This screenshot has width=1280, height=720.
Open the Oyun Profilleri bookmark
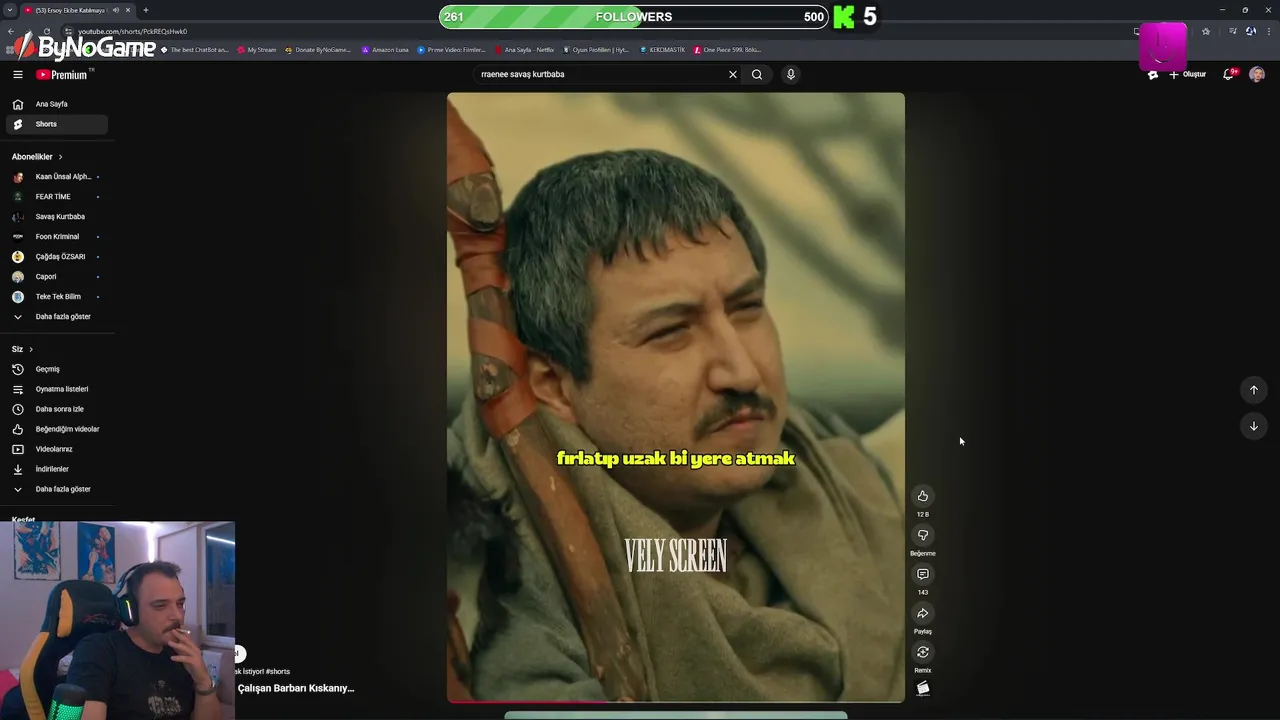tap(597, 49)
